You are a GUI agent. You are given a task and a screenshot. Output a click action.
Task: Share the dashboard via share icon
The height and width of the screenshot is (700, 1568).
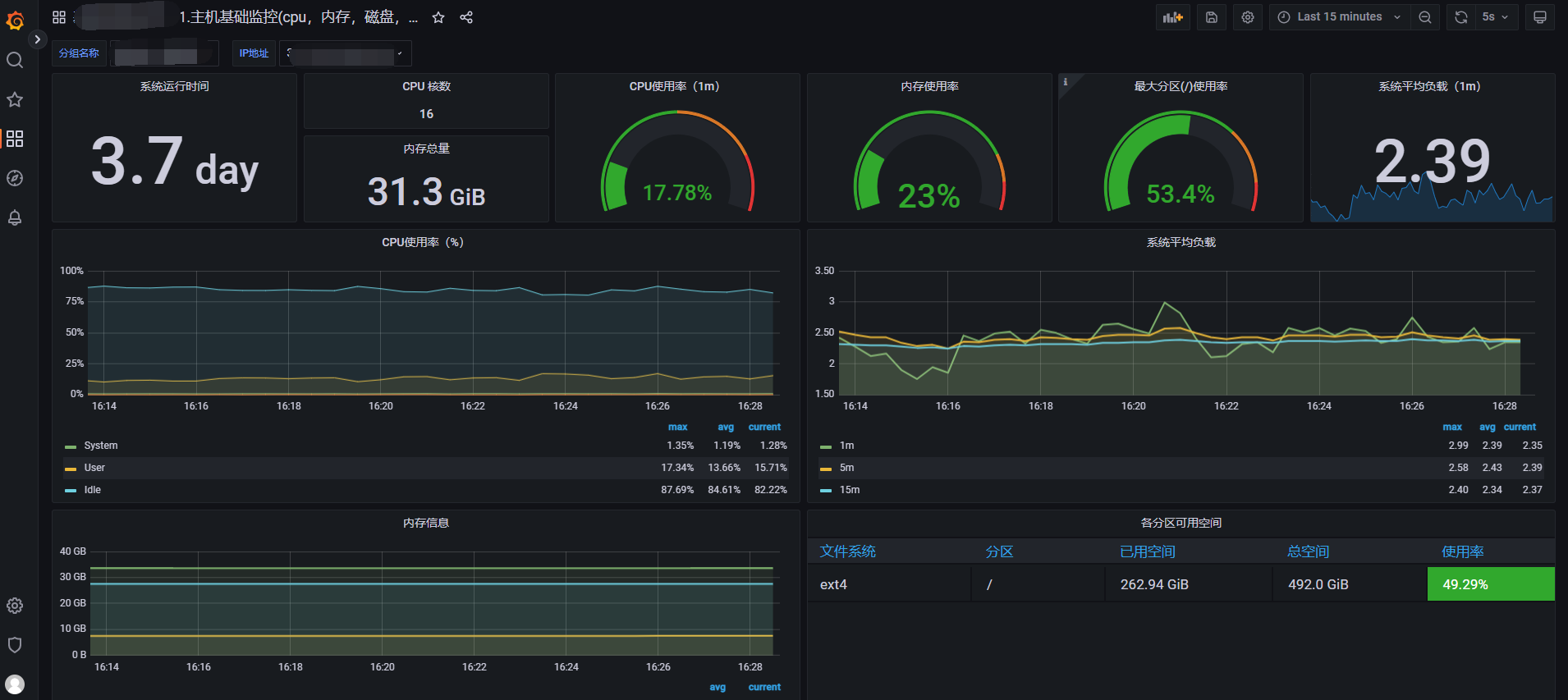(x=466, y=17)
